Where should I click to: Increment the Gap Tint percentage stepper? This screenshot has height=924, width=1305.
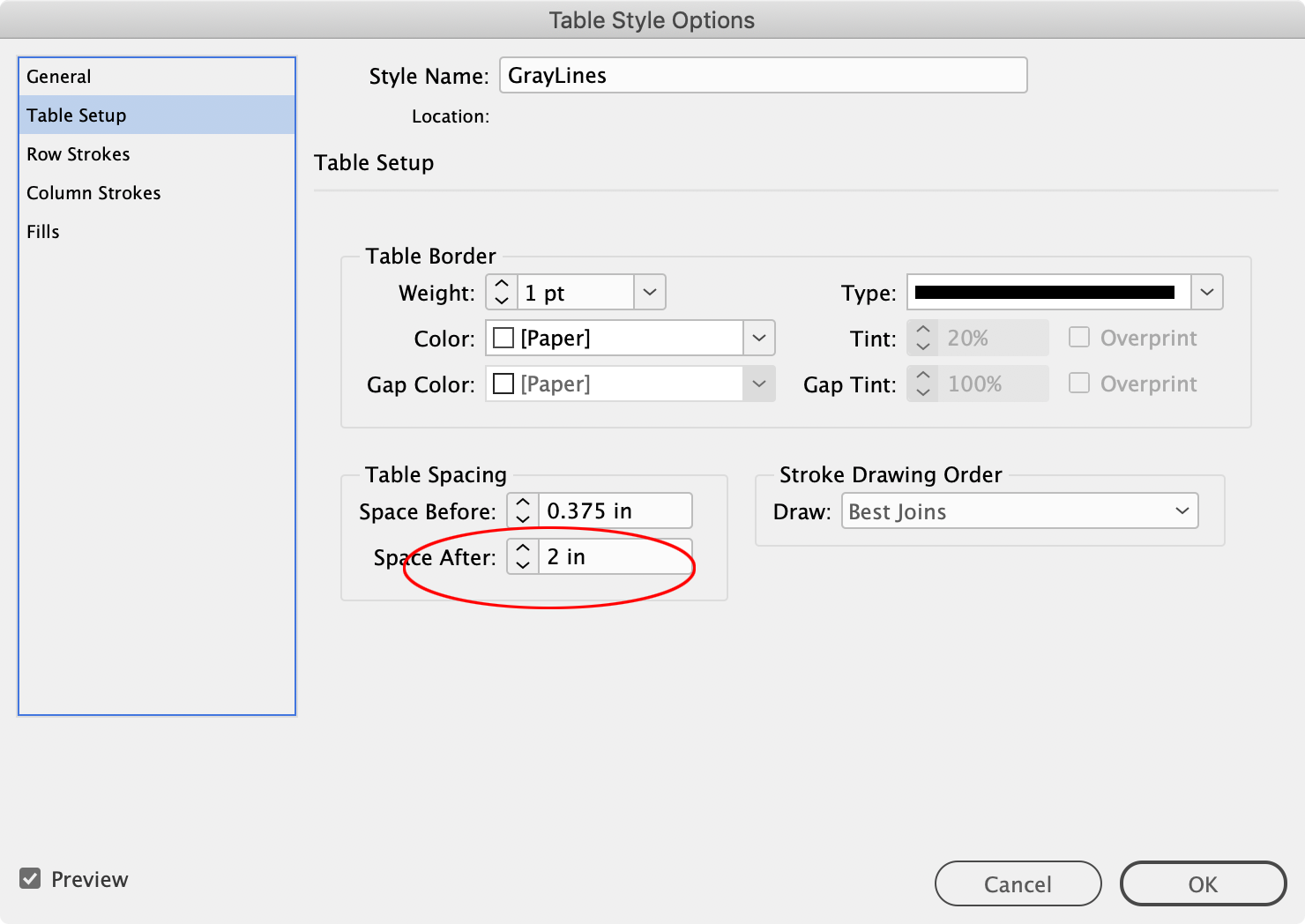coord(922,376)
